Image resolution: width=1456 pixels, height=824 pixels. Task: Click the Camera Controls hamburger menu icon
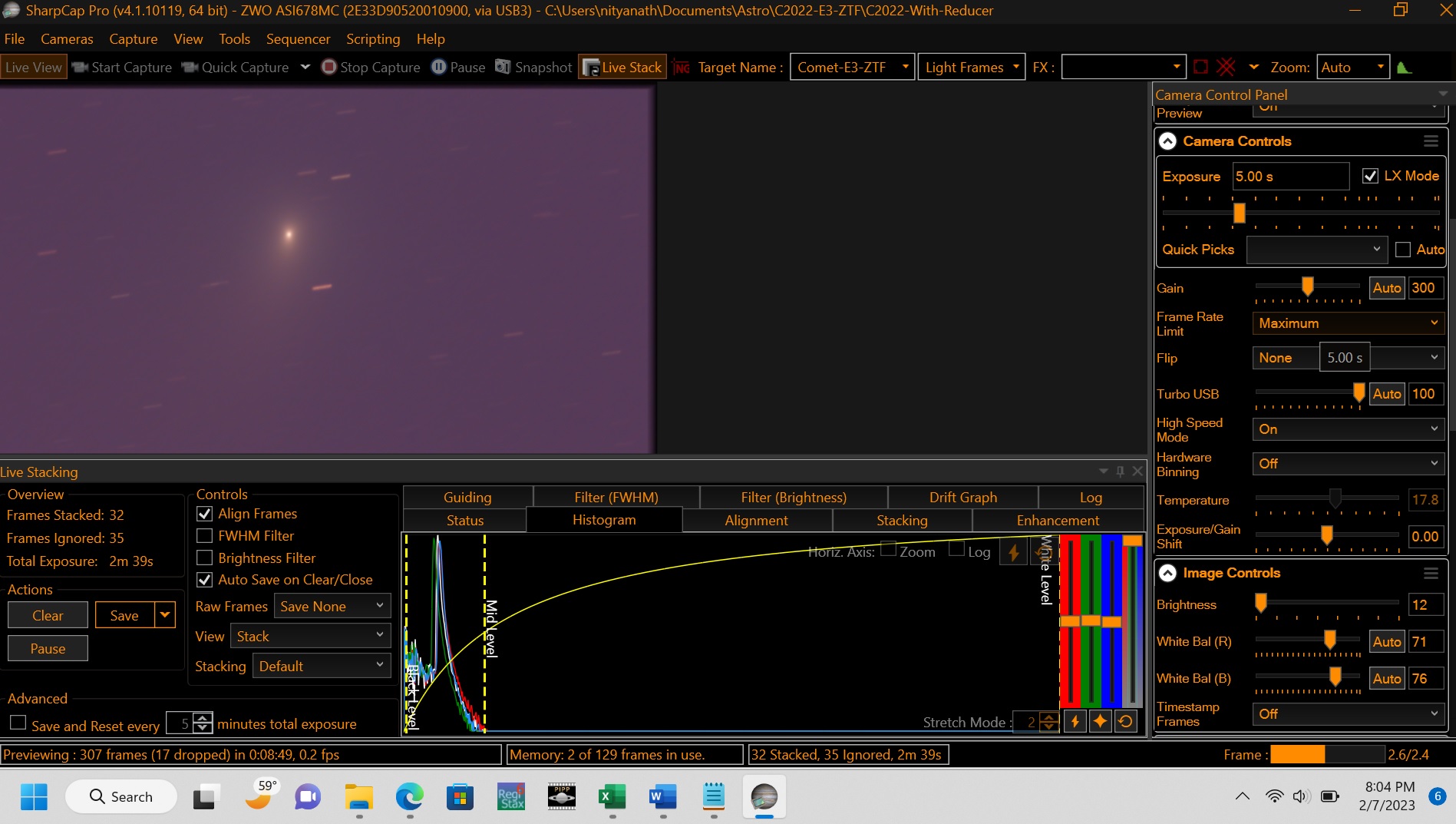coord(1431,141)
